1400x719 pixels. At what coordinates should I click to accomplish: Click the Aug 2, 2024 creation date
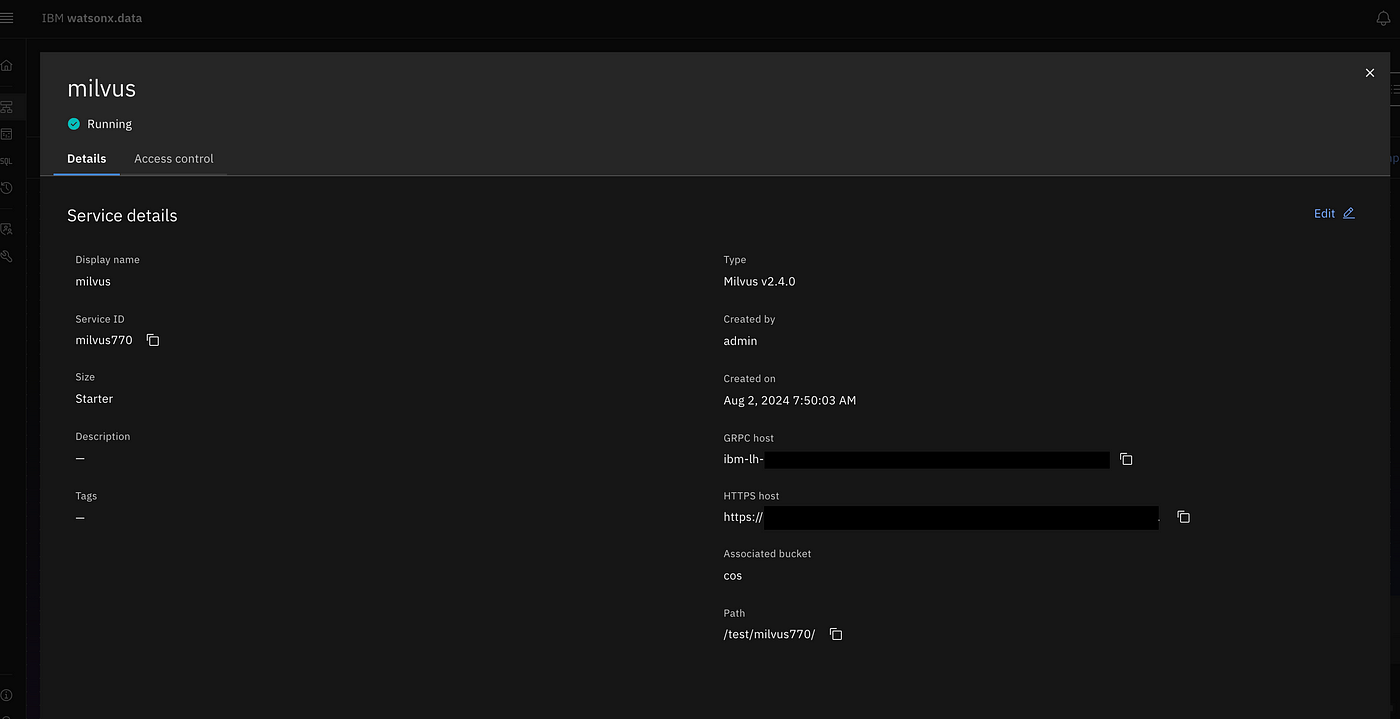coord(790,400)
